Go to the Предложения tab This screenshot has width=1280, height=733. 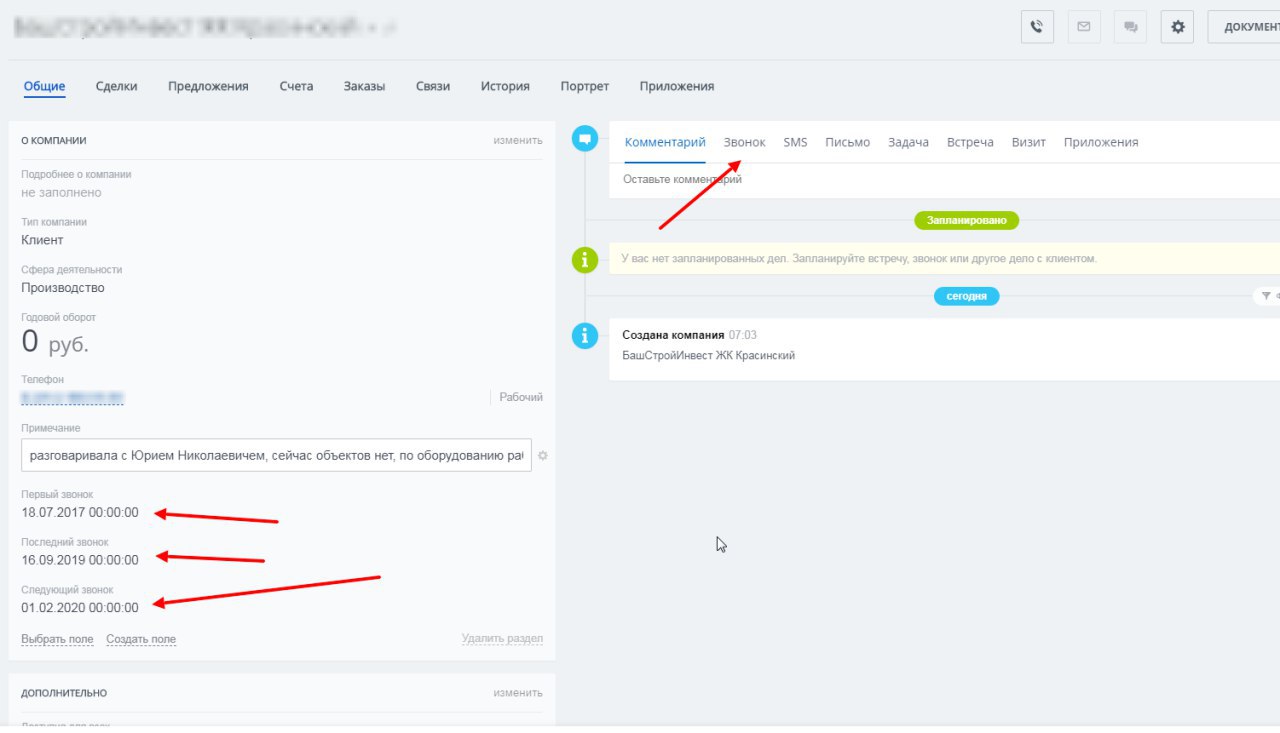click(208, 86)
